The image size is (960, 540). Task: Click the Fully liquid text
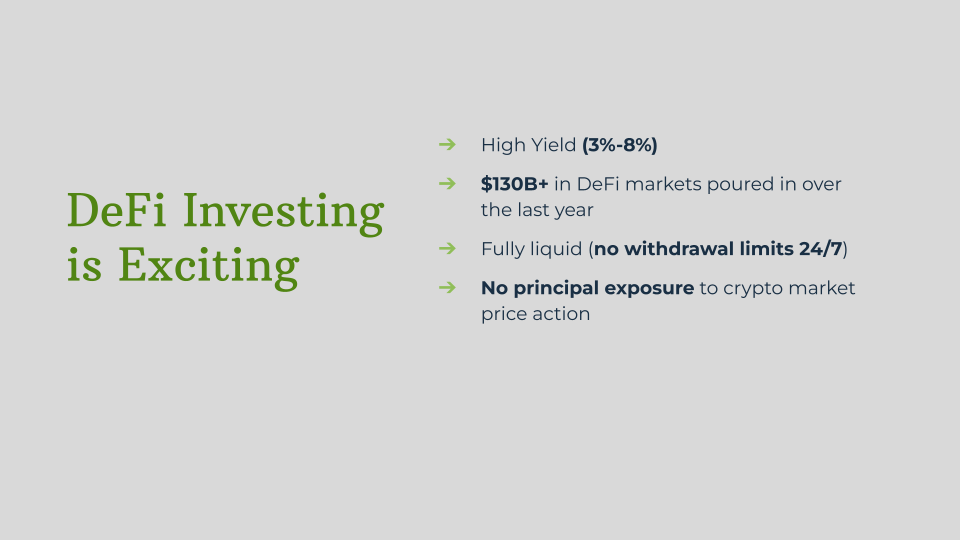point(531,249)
